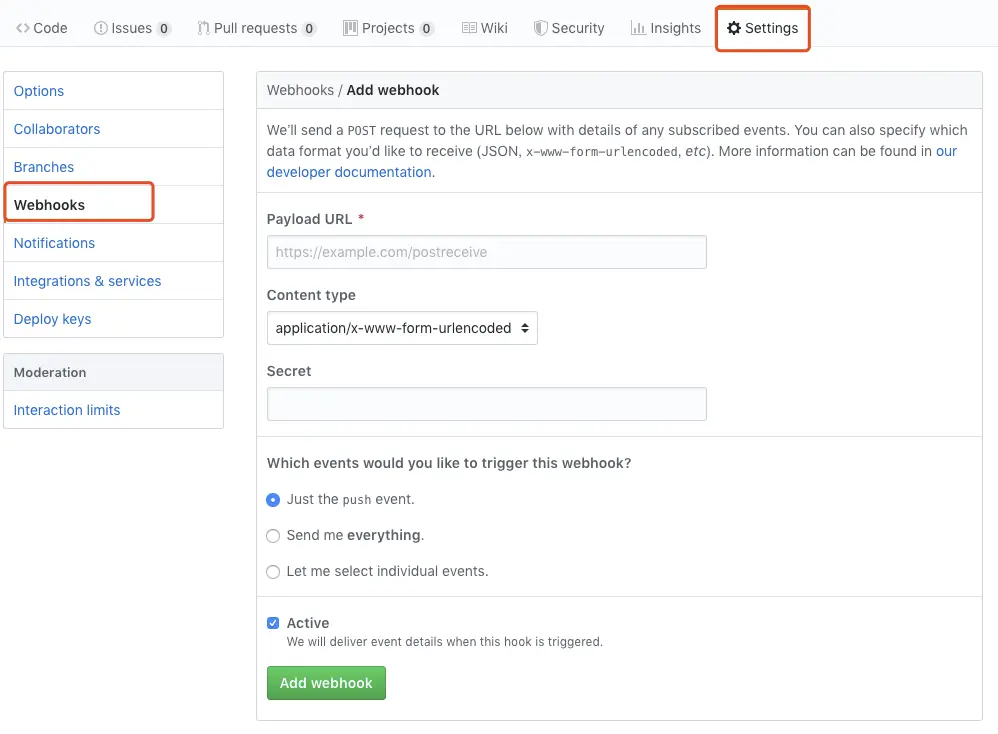This screenshot has height=734, width=998.
Task: Open the Content type dropdown
Action: (x=402, y=328)
